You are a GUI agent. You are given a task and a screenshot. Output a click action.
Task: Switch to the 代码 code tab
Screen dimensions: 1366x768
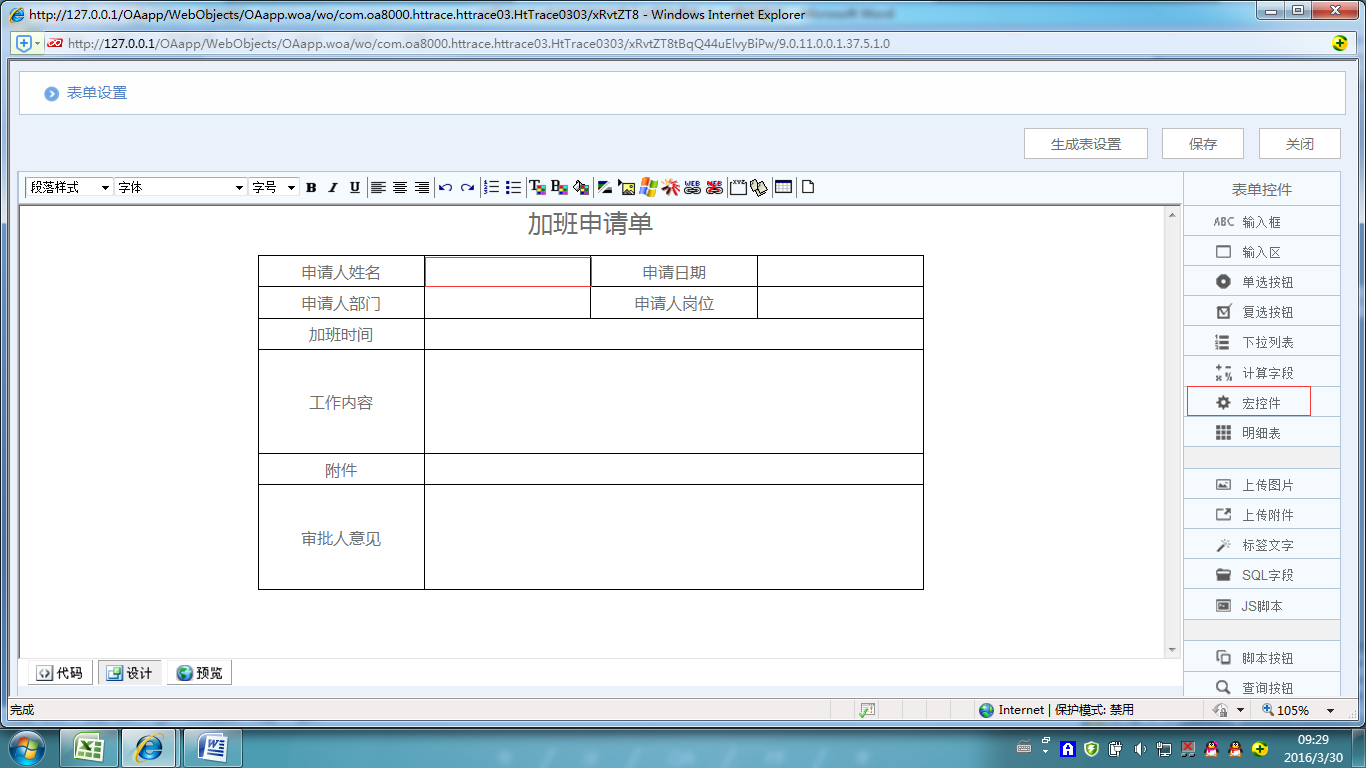(x=60, y=673)
